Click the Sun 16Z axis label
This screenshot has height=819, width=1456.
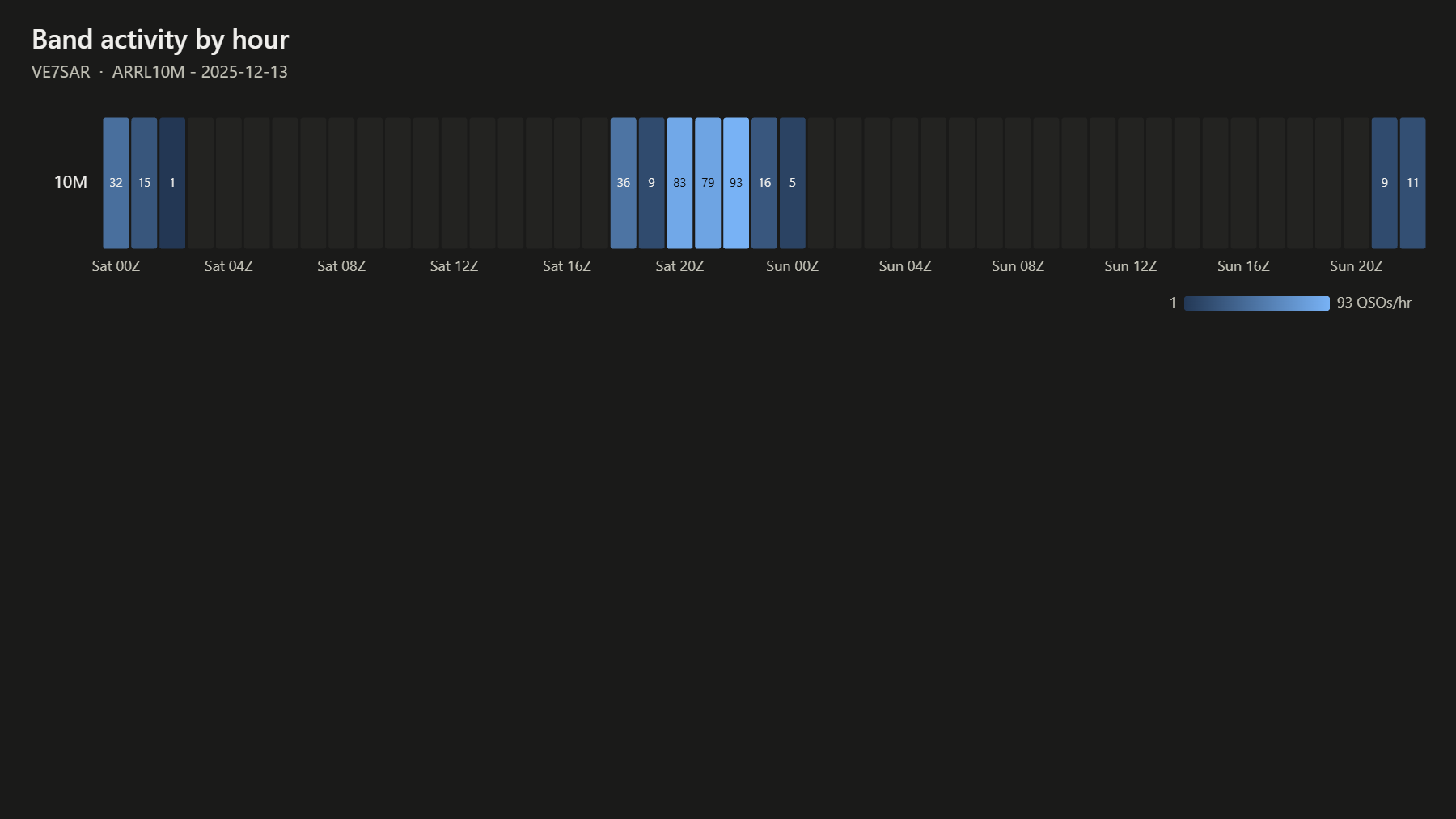[1243, 266]
